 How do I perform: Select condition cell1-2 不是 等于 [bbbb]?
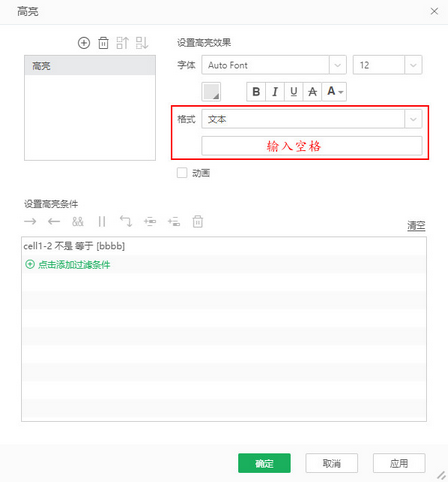[224, 246]
